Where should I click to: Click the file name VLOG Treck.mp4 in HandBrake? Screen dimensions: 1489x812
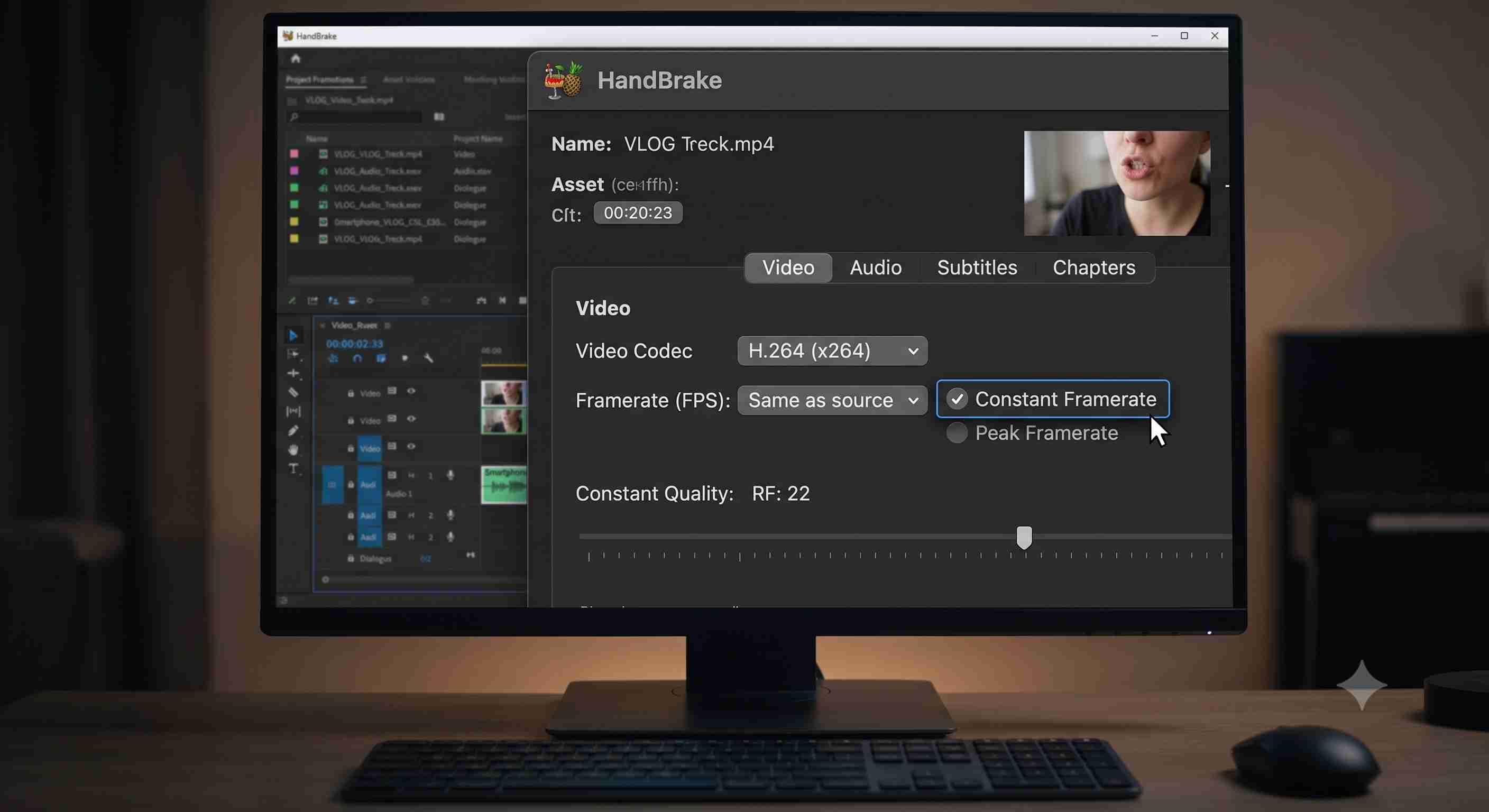point(699,144)
